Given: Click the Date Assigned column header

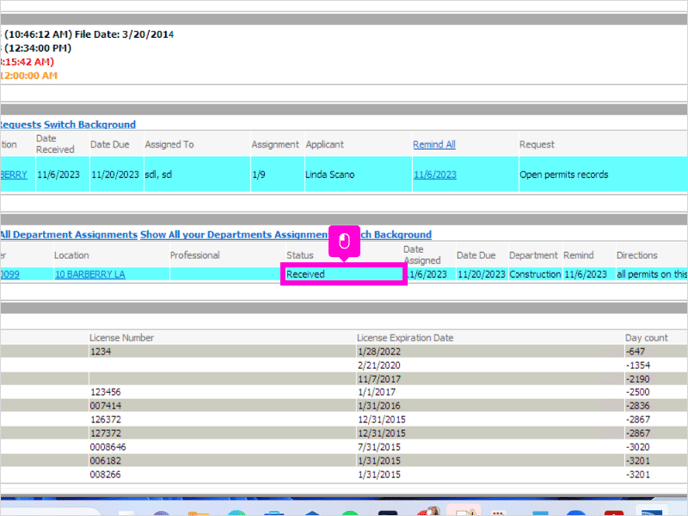Looking at the screenshot, I should pos(422,255).
